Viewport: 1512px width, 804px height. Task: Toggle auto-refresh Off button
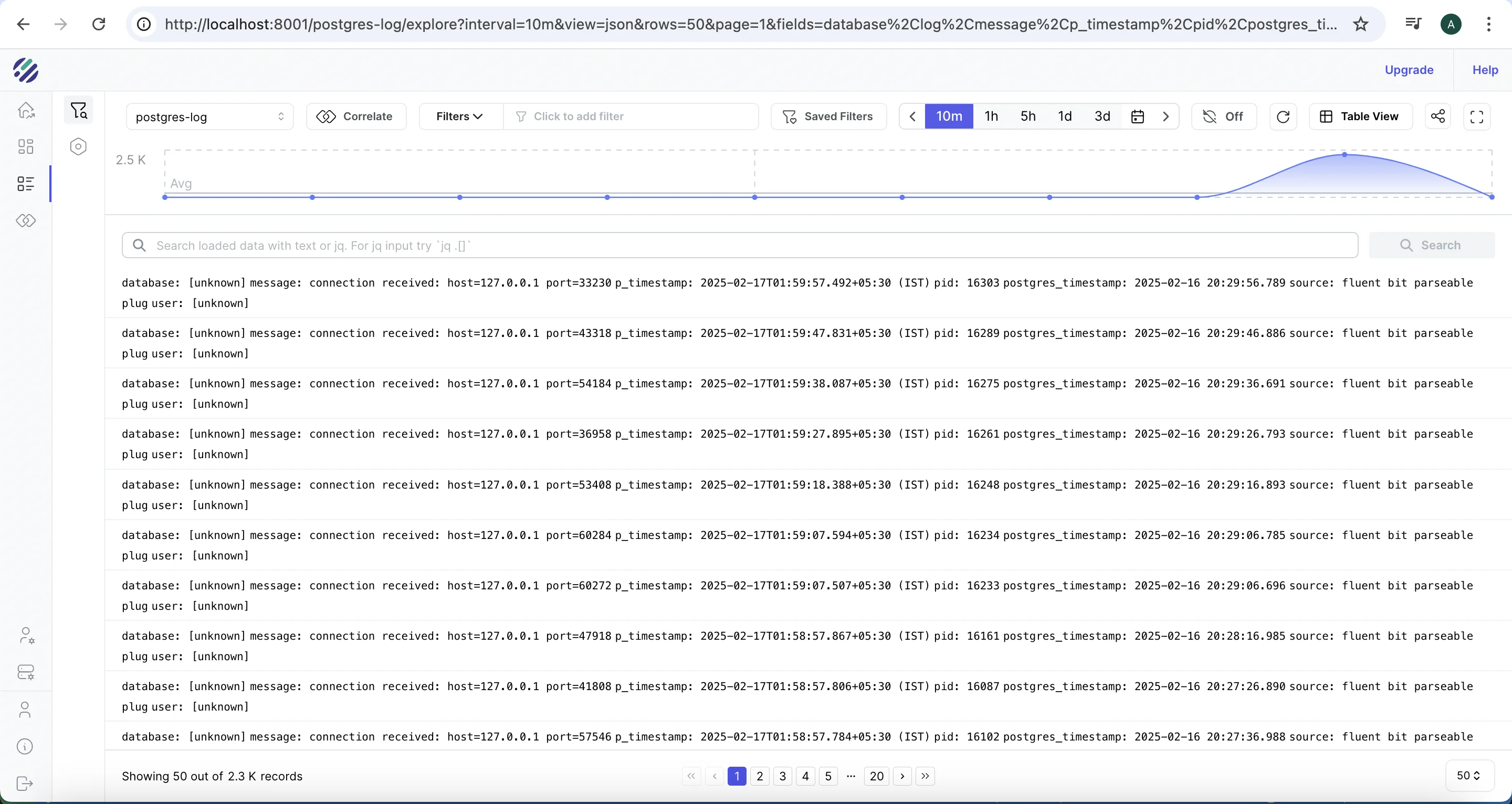coord(1224,116)
